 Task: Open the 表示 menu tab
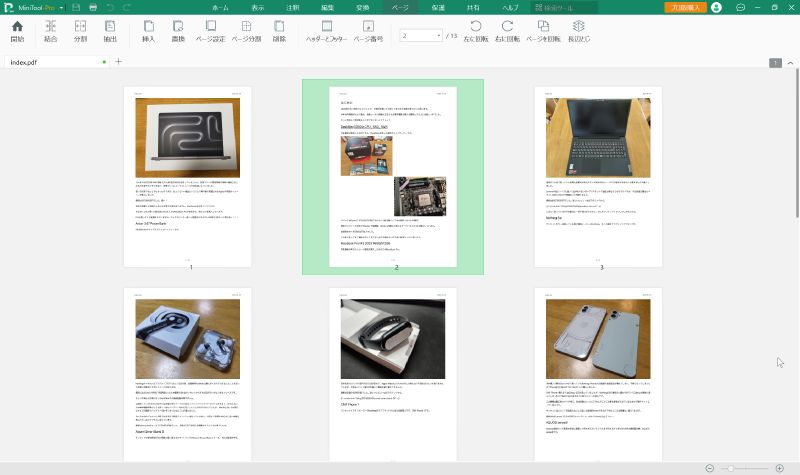(258, 8)
